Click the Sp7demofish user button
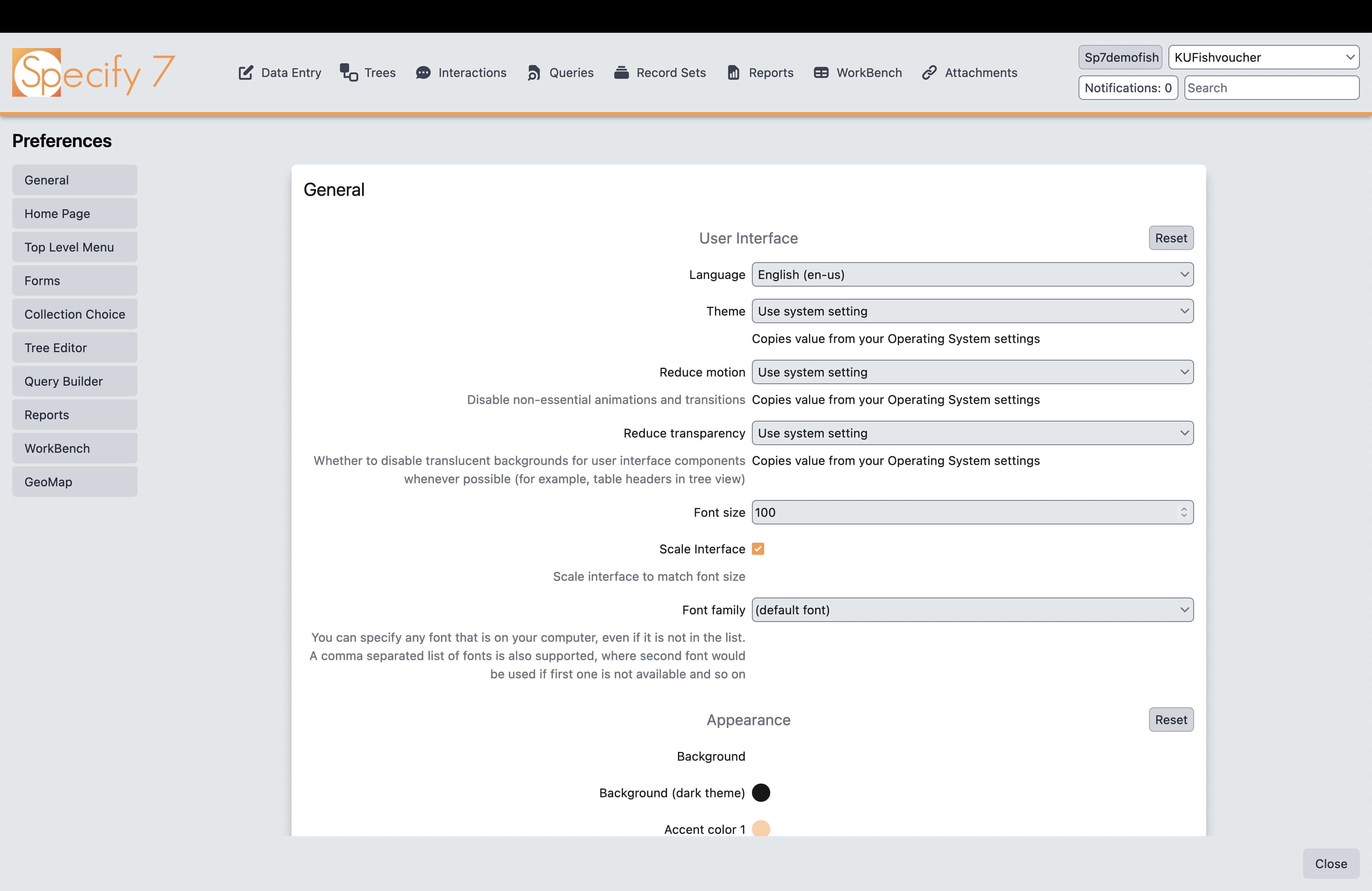 1119,57
